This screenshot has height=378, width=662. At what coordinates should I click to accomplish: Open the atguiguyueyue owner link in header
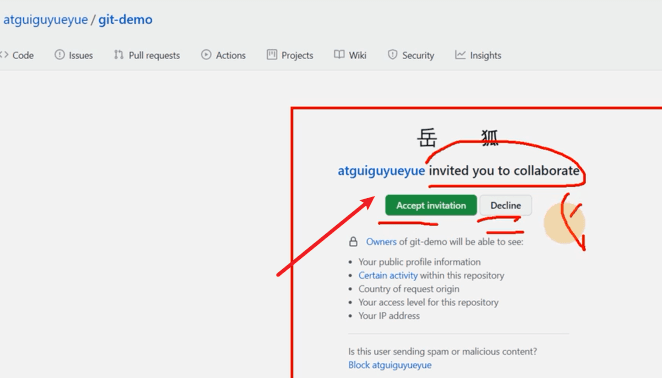click(x=46, y=19)
